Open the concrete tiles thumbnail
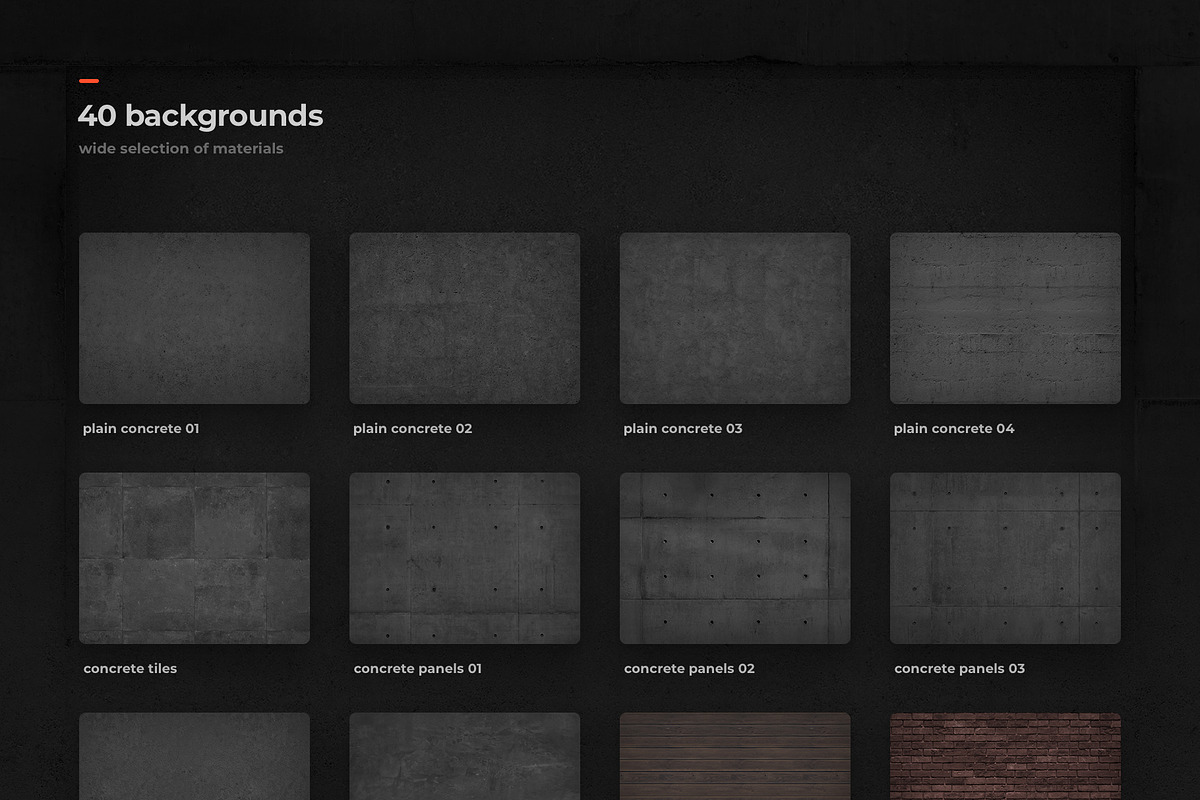 pyautogui.click(x=194, y=558)
